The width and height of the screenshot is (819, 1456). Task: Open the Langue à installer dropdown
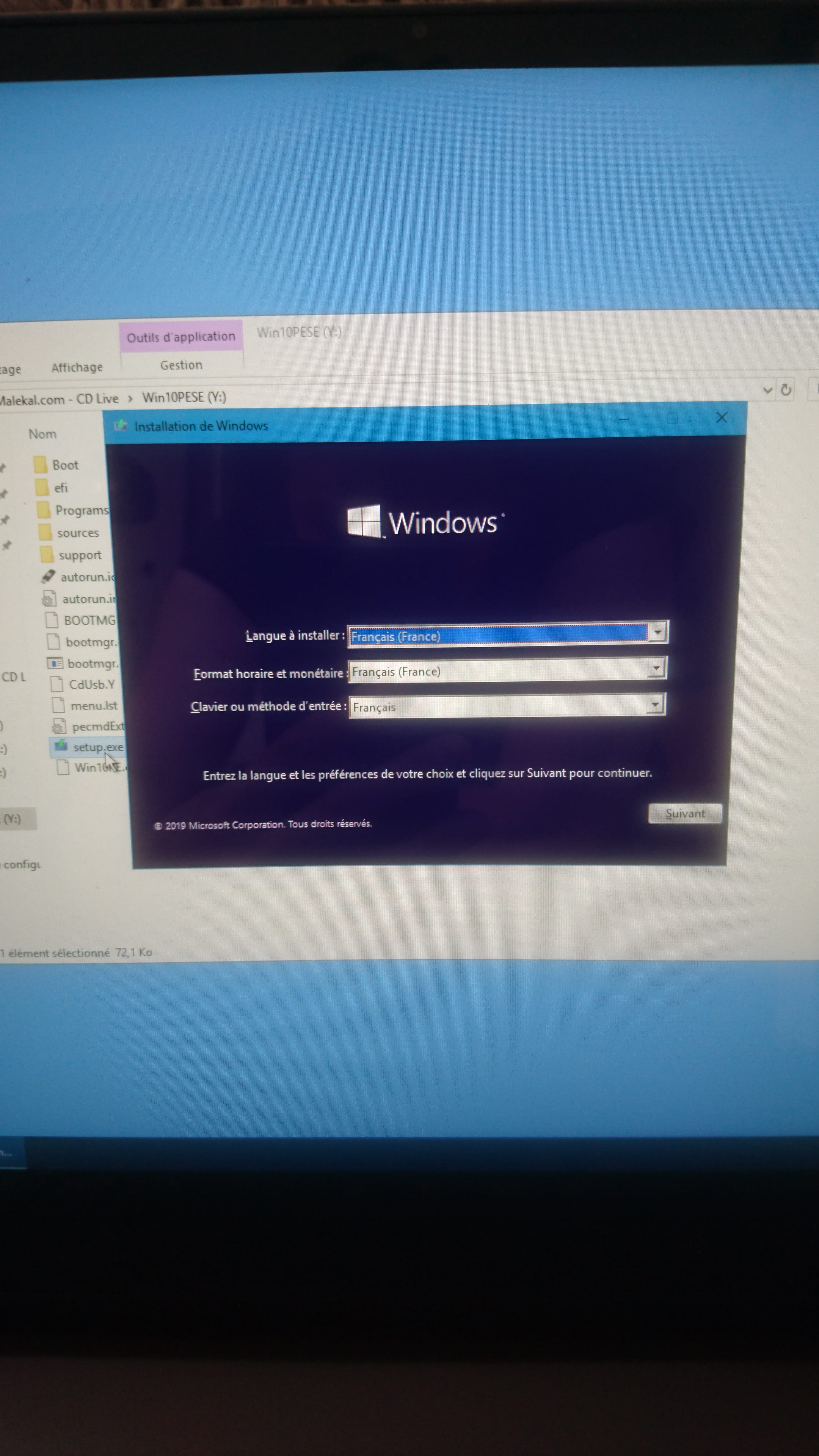[x=657, y=633]
